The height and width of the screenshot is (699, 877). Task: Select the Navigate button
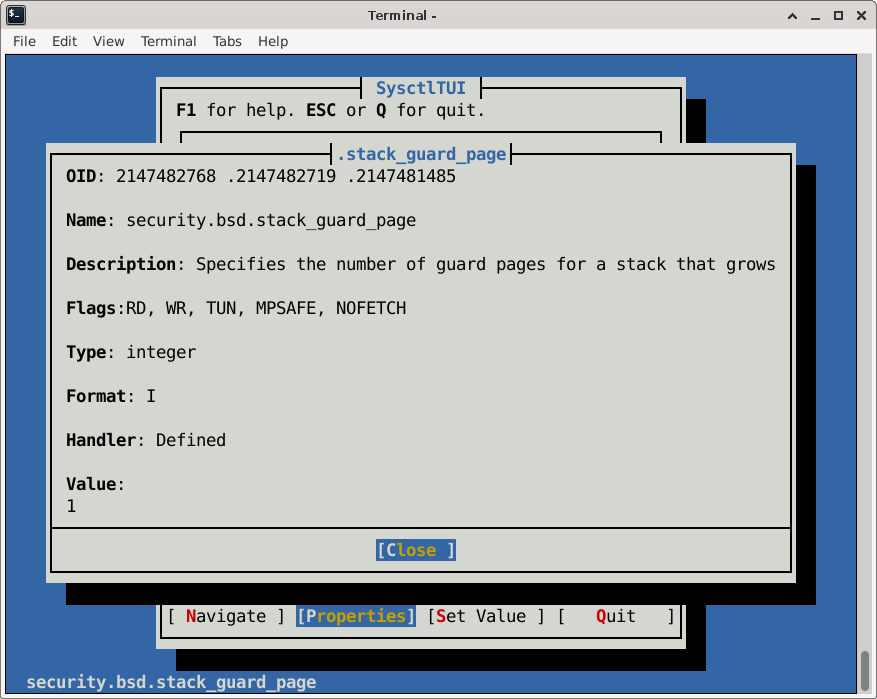tap(226, 616)
